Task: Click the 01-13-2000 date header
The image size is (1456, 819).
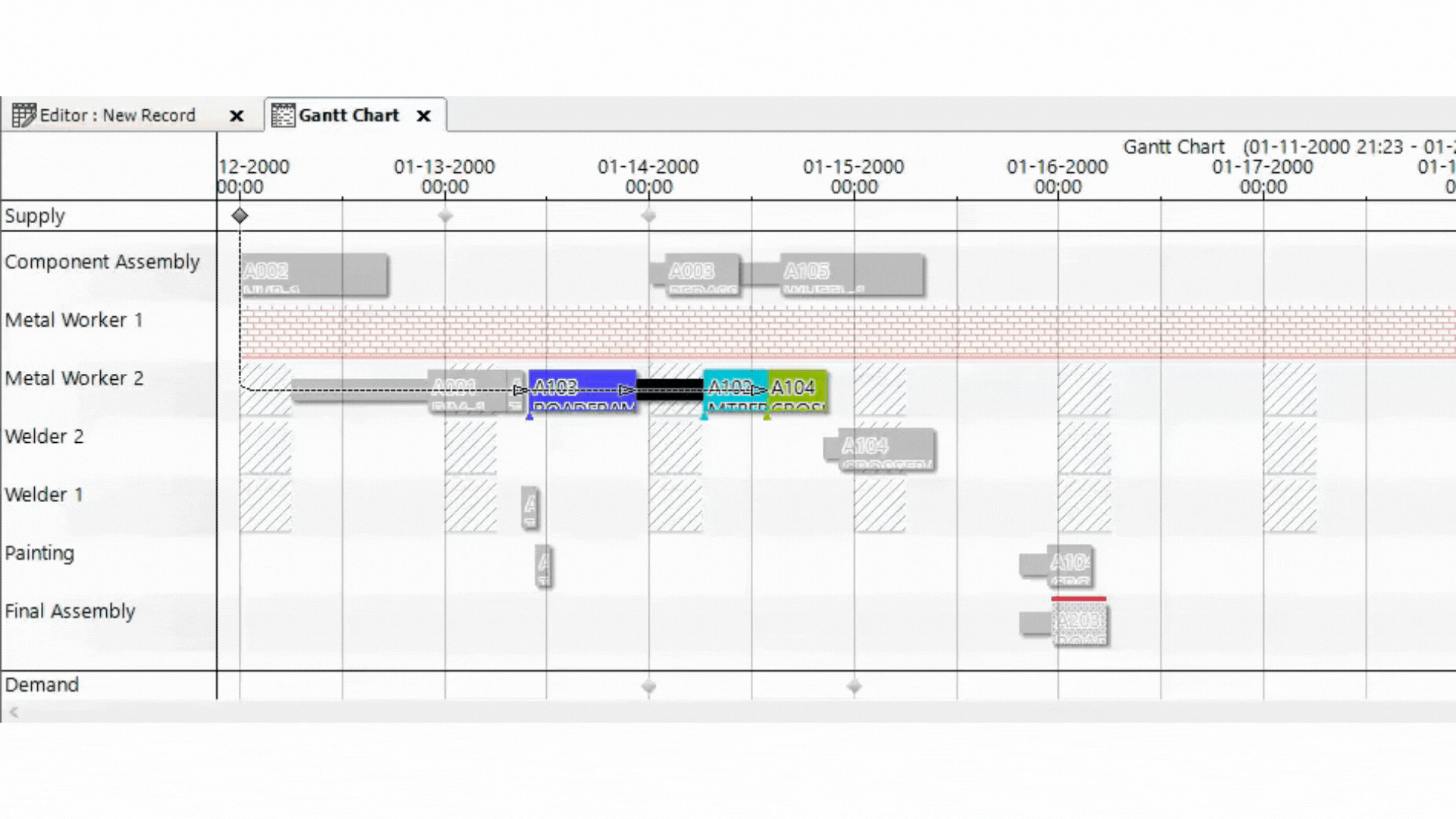Action: [444, 177]
